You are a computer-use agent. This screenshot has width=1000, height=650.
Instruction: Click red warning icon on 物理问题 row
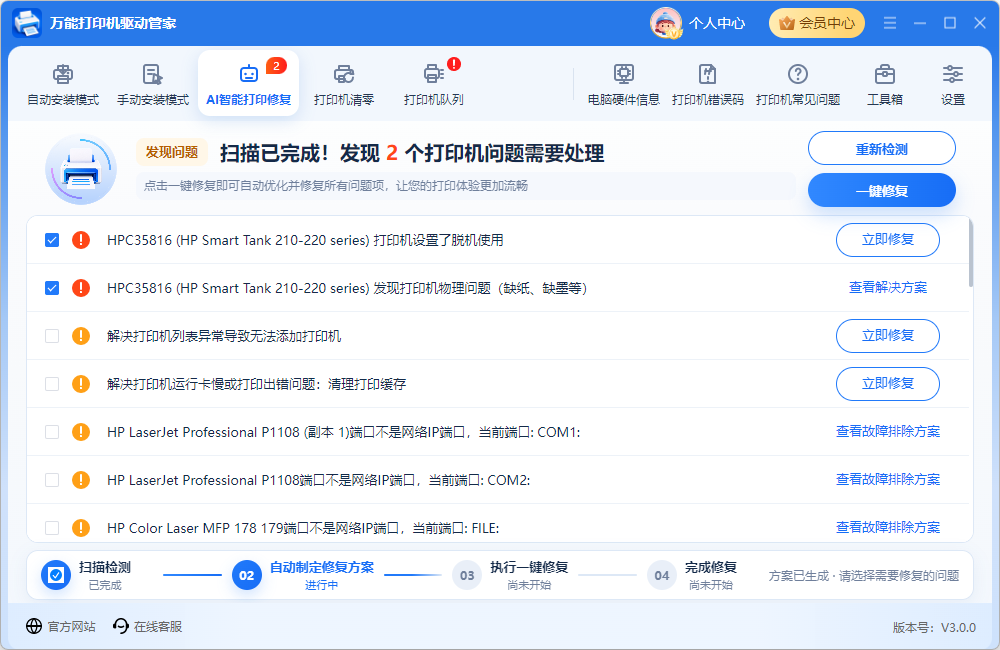click(81, 288)
